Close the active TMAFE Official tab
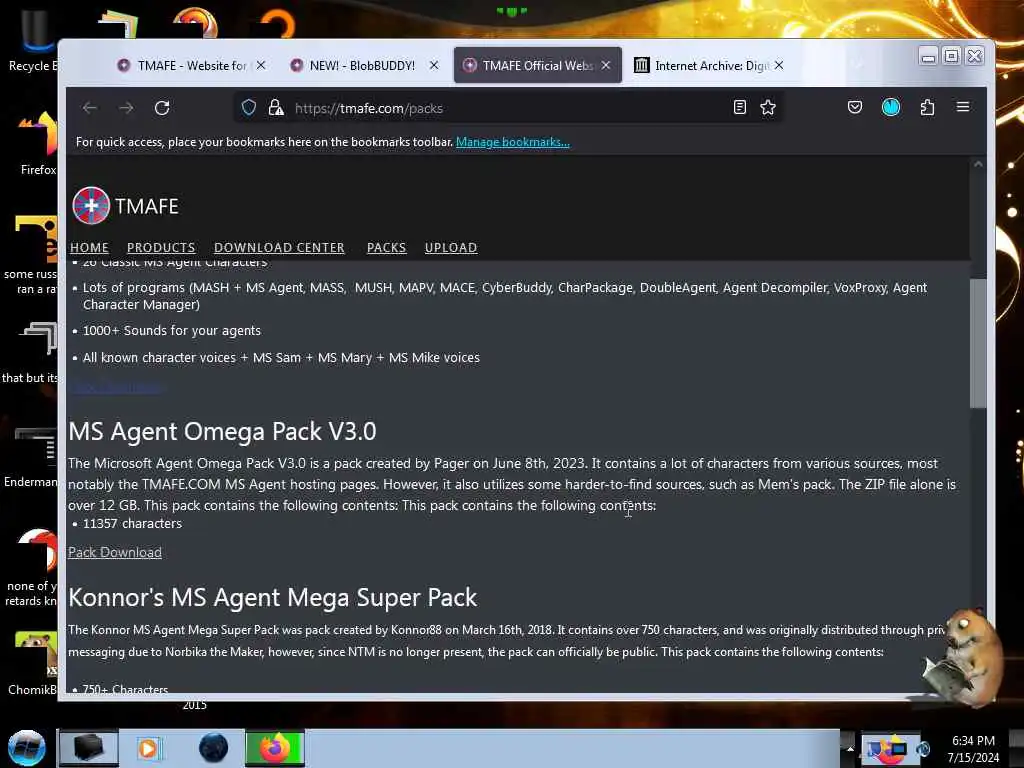Screen dimensions: 1024x768 point(605,65)
